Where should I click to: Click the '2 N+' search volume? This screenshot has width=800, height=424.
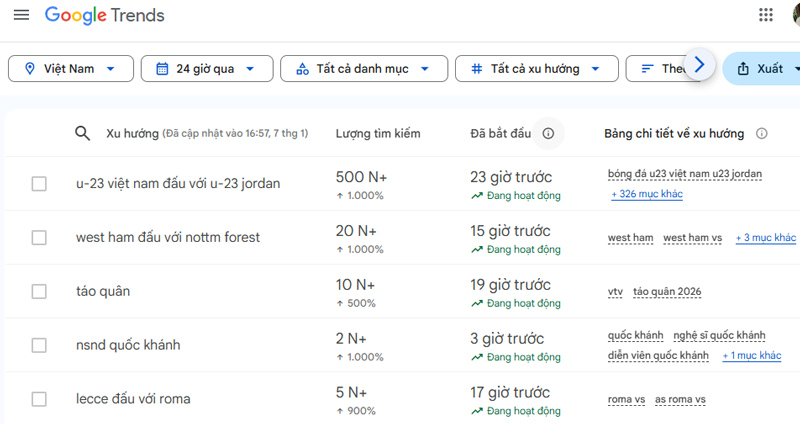point(351,339)
